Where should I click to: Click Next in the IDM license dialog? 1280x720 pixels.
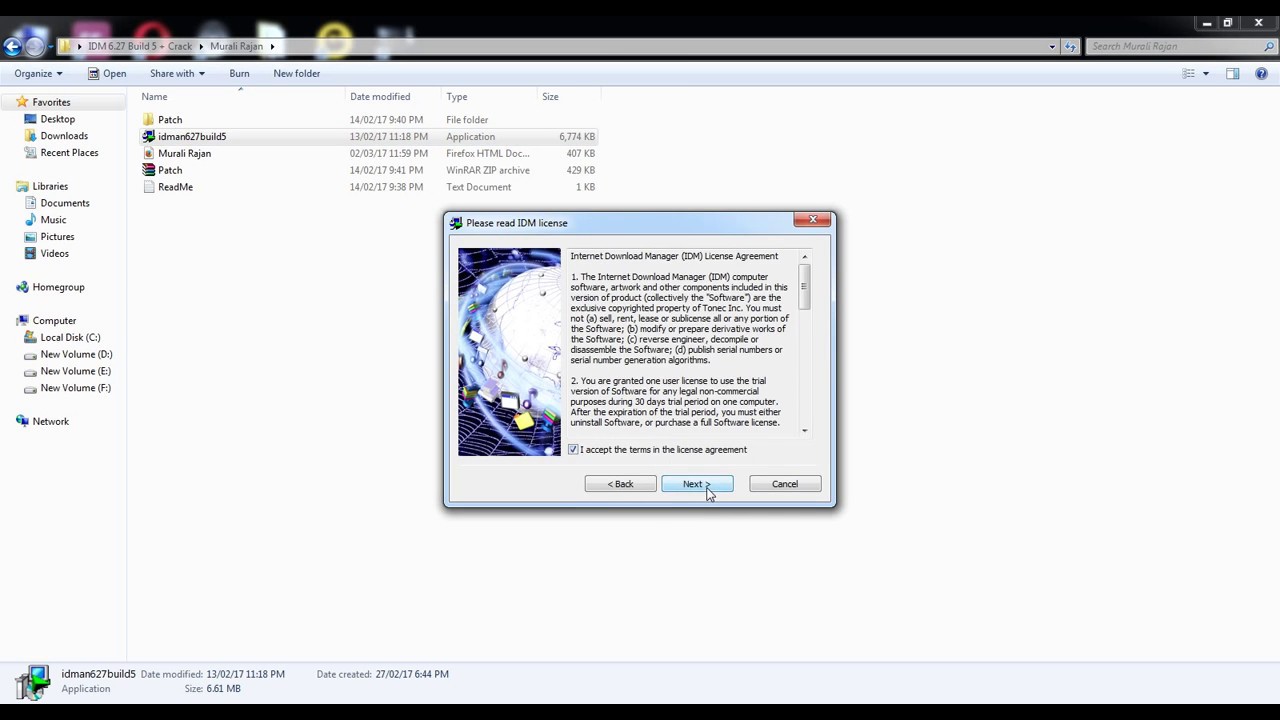(697, 484)
